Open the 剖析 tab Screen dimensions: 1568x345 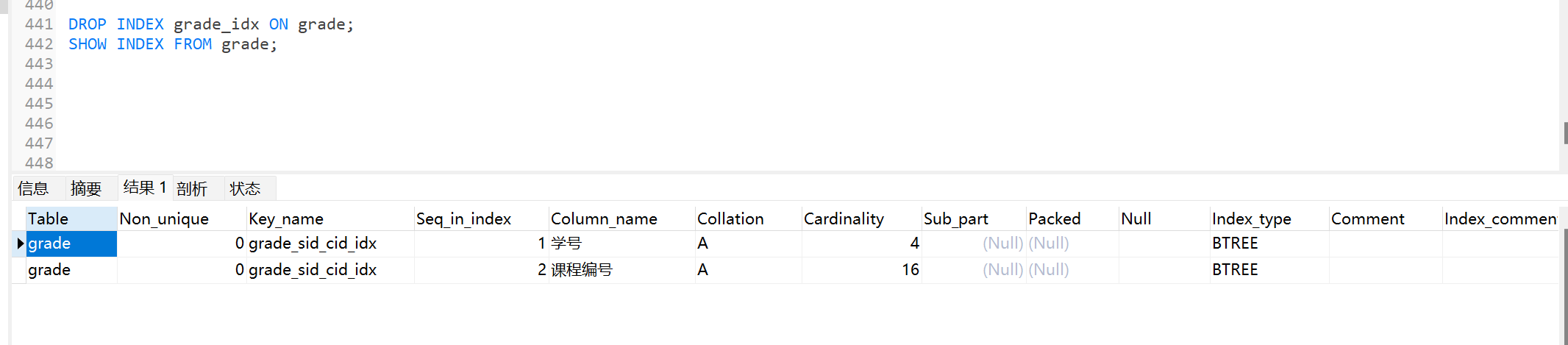tap(192, 189)
